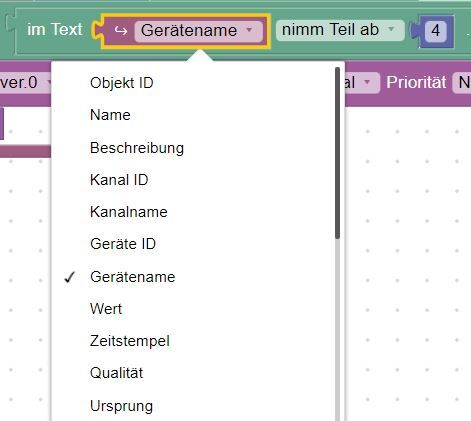Open the Gerätename dropdown arrow in block
The height and width of the screenshot is (421, 471).
(249, 30)
